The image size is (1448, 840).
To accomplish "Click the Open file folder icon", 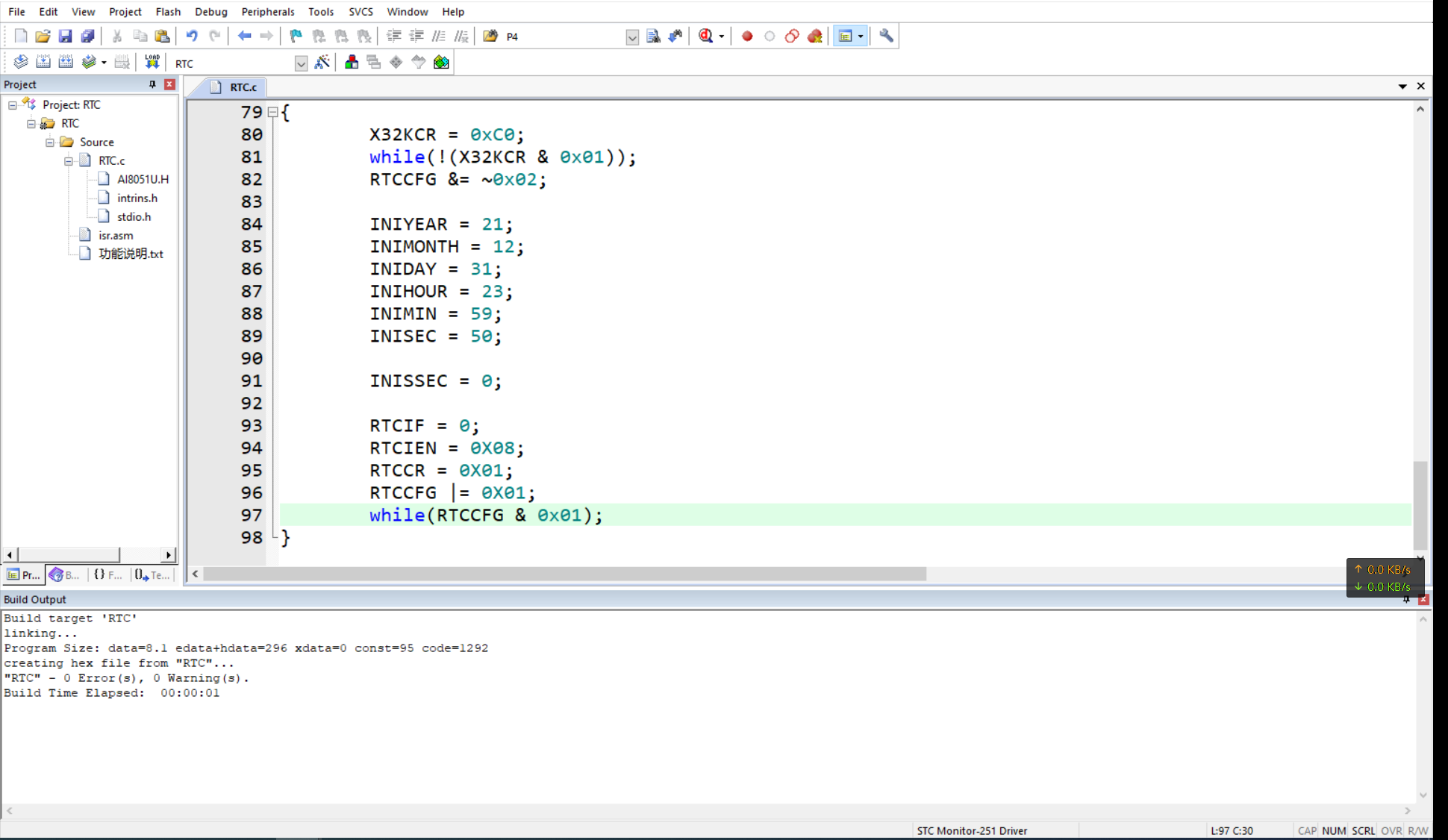I will pyautogui.click(x=43, y=36).
